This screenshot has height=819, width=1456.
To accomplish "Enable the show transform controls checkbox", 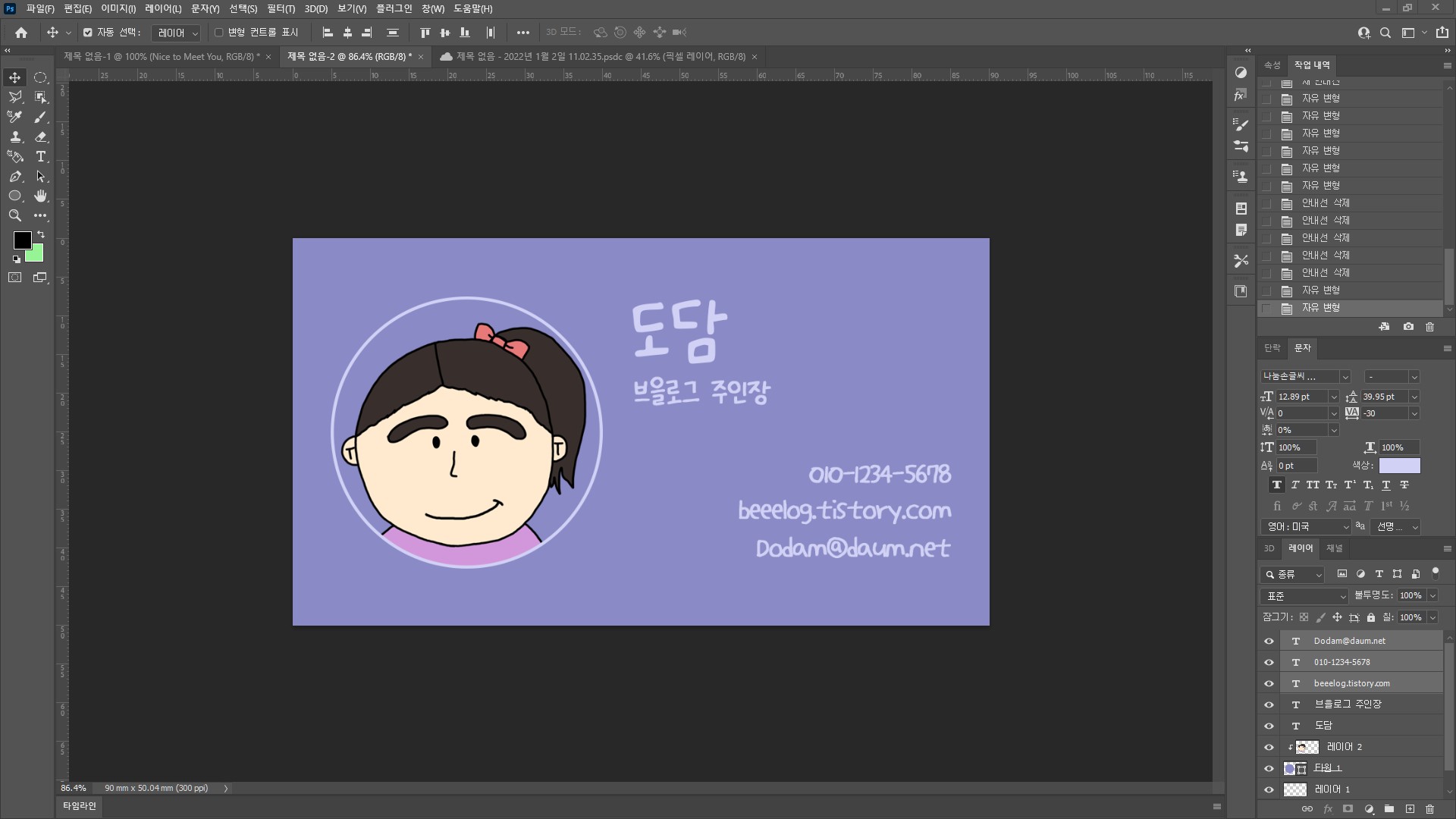I will [x=219, y=33].
